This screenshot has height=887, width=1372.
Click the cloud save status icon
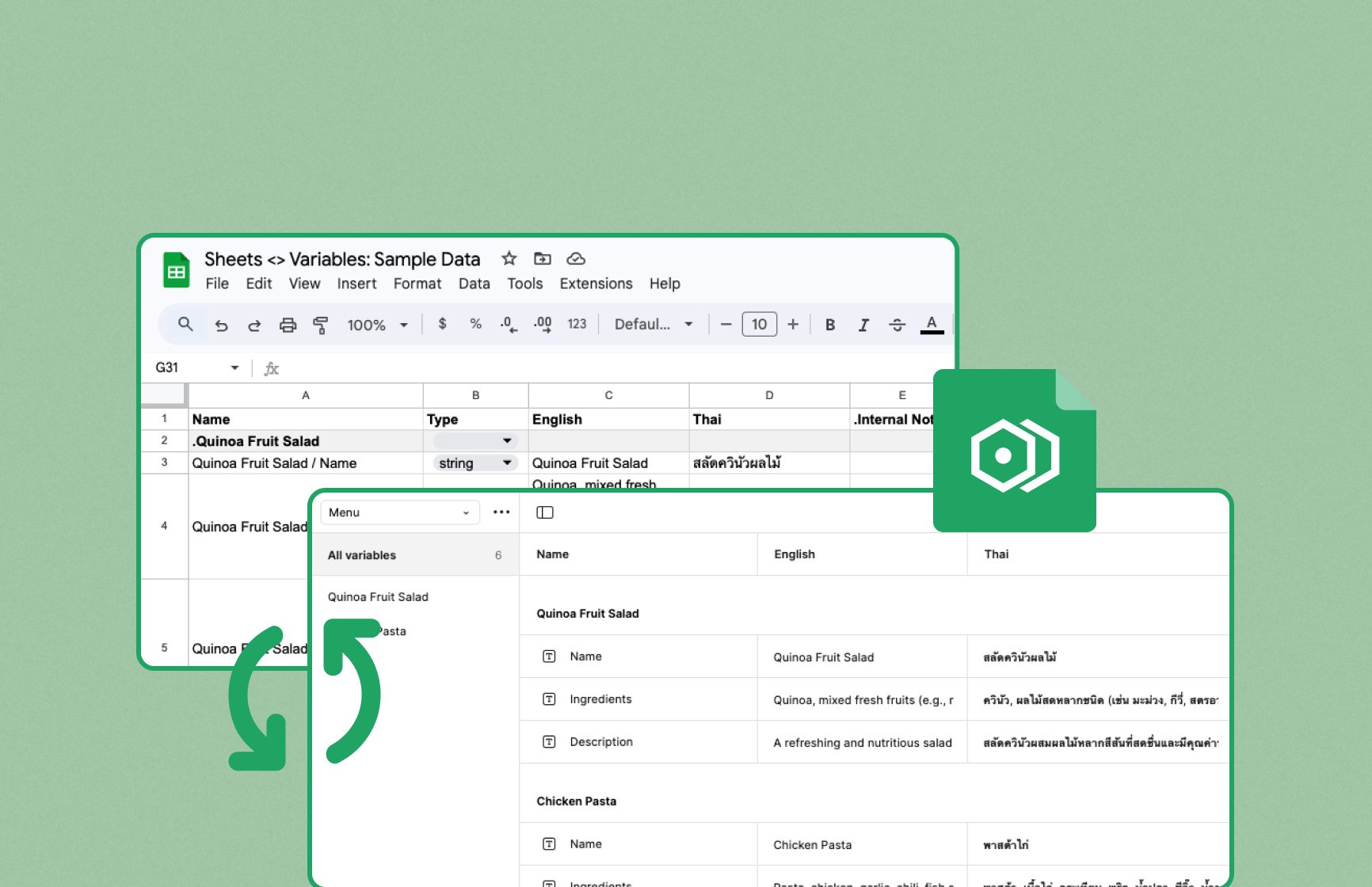pos(576,258)
